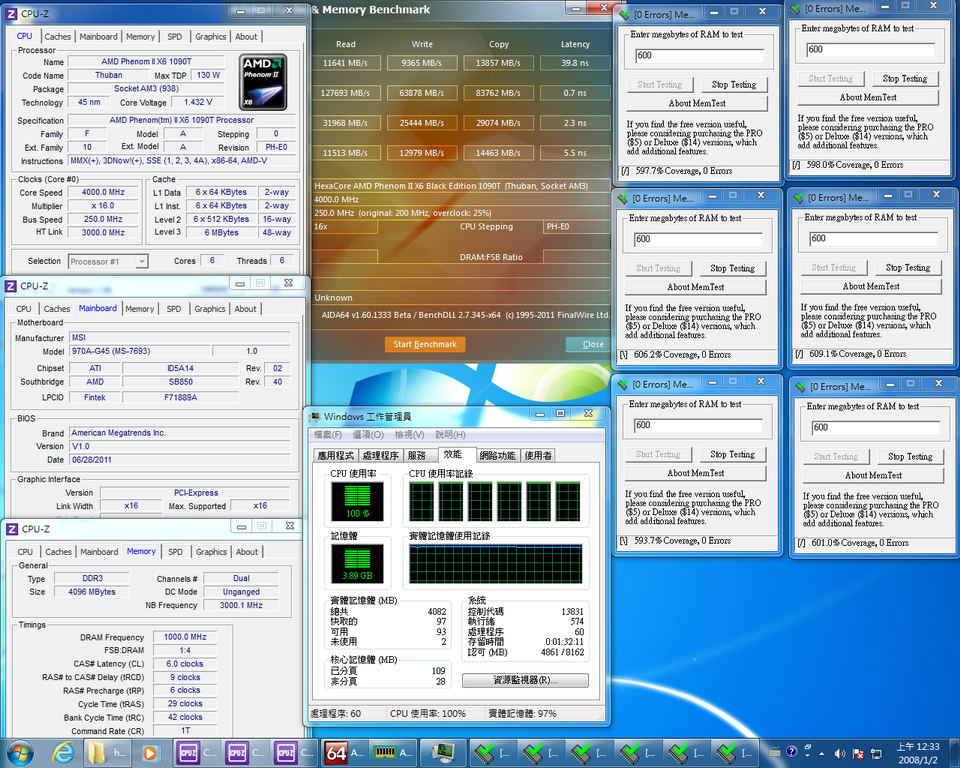Open the 檔案(F) menu in Task Manager
The width and height of the screenshot is (960, 768).
pos(328,435)
